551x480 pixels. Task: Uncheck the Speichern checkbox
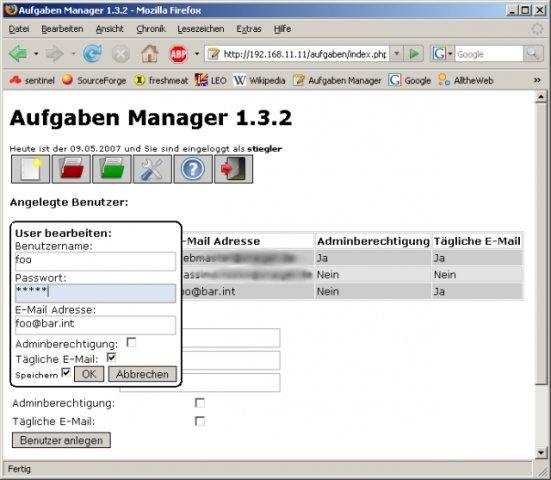click(x=66, y=372)
